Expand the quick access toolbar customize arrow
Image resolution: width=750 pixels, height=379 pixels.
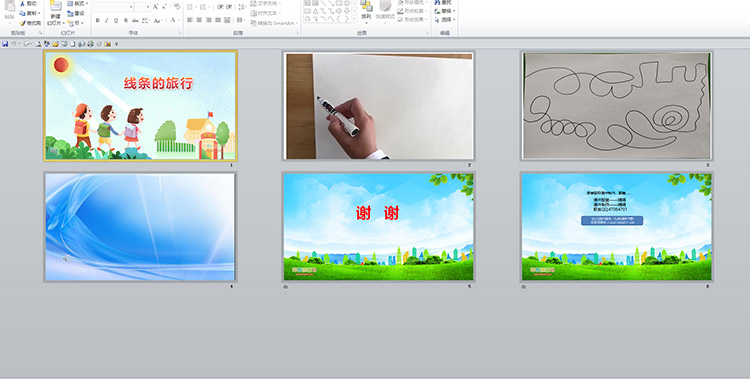coord(116,44)
